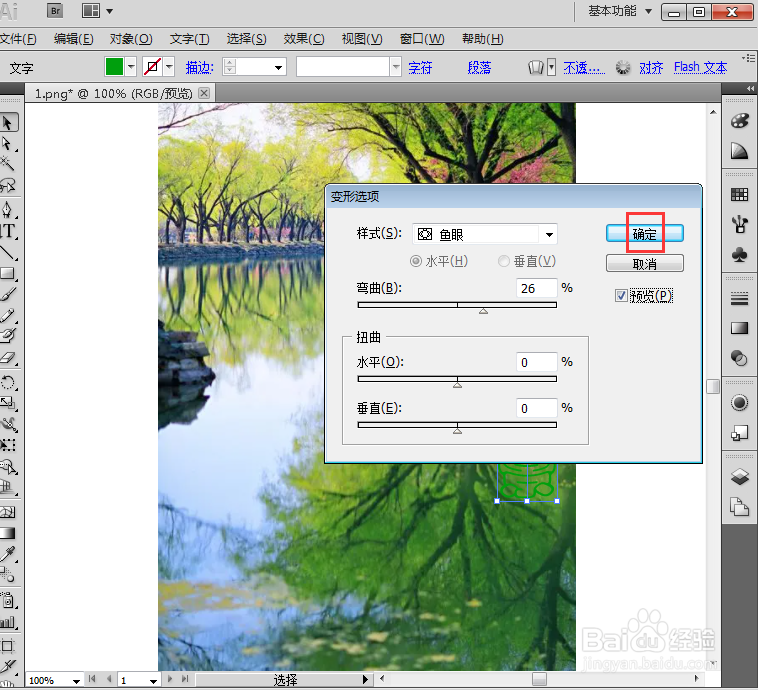This screenshot has width=758, height=690.
Task: Close the 1.png document tab
Action: click(x=204, y=93)
